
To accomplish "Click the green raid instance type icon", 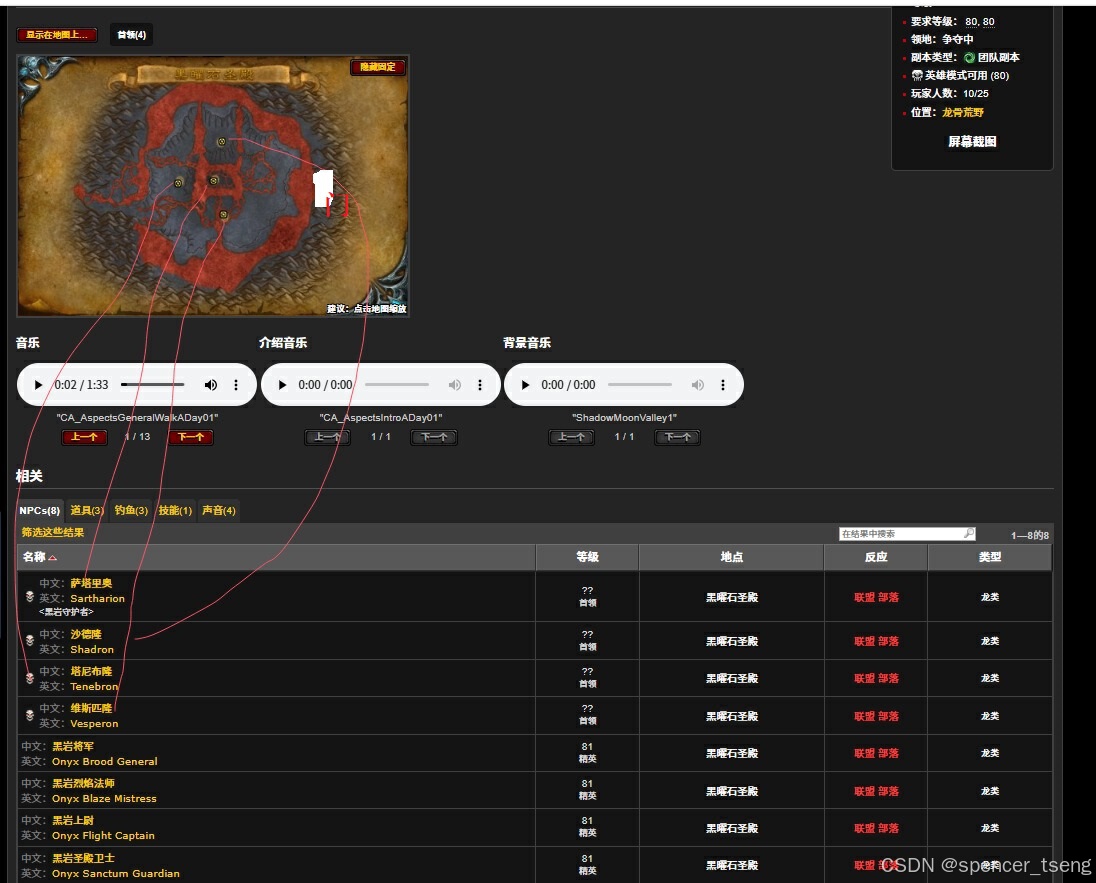I will tap(969, 57).
